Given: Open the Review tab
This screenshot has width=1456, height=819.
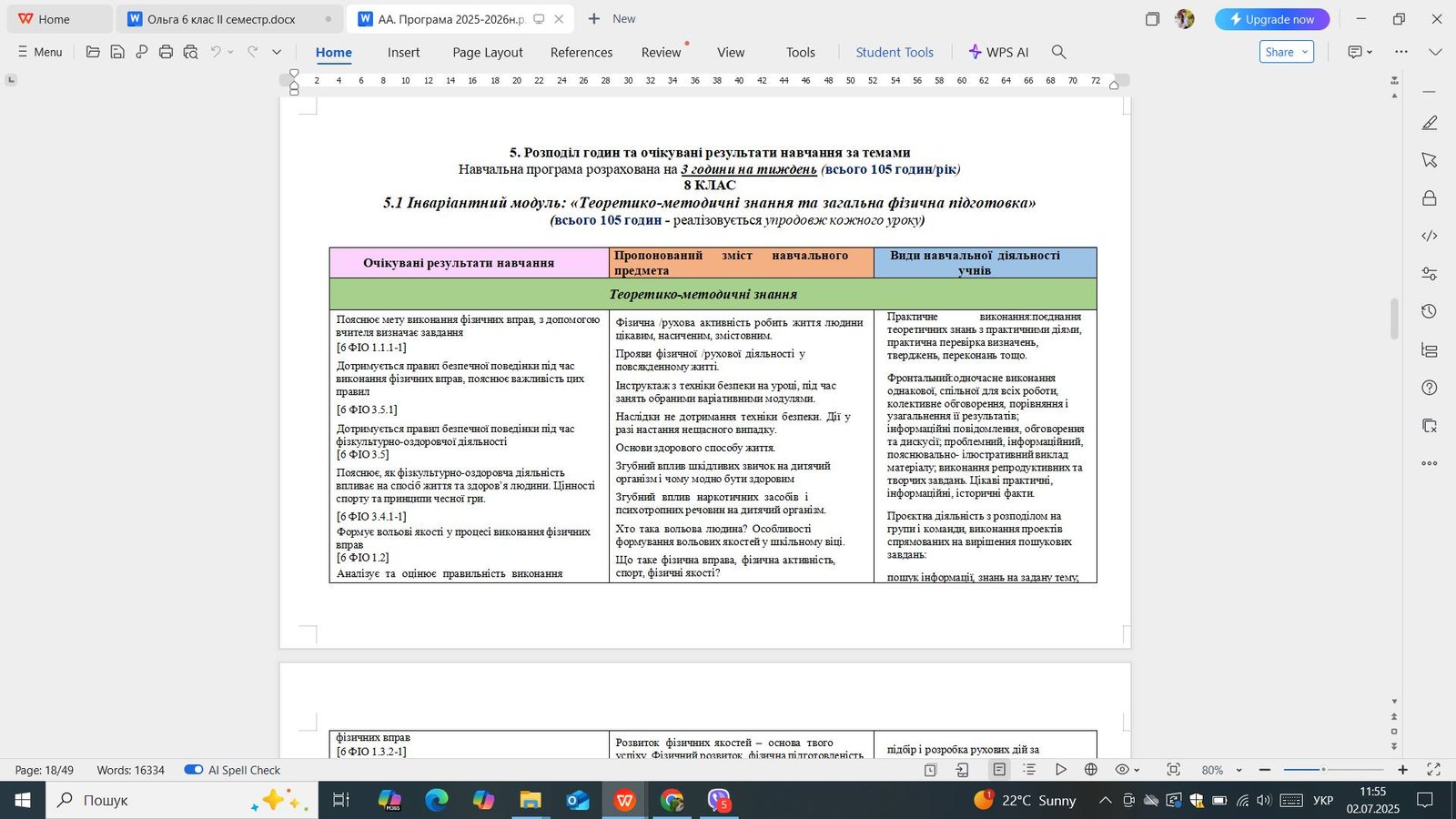Looking at the screenshot, I should 661,52.
